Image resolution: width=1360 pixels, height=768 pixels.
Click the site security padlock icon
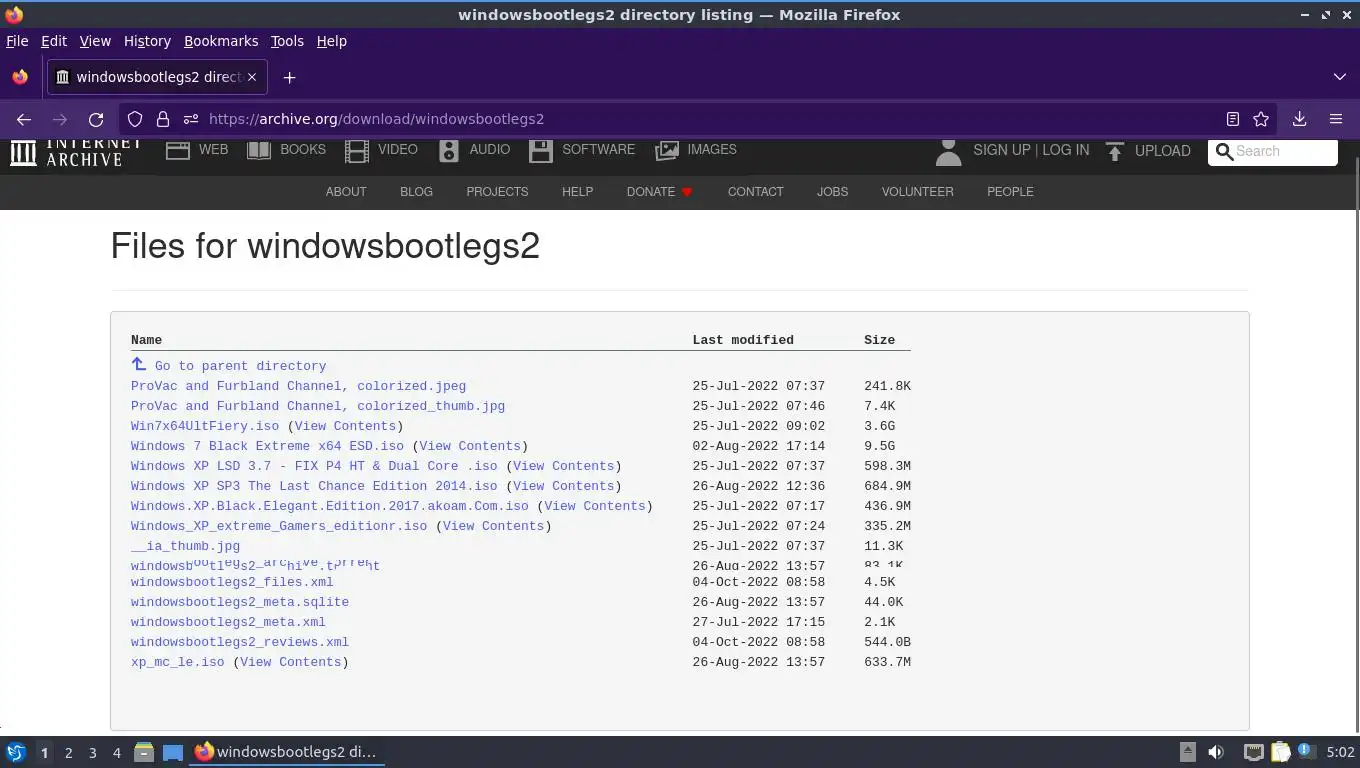click(x=163, y=119)
